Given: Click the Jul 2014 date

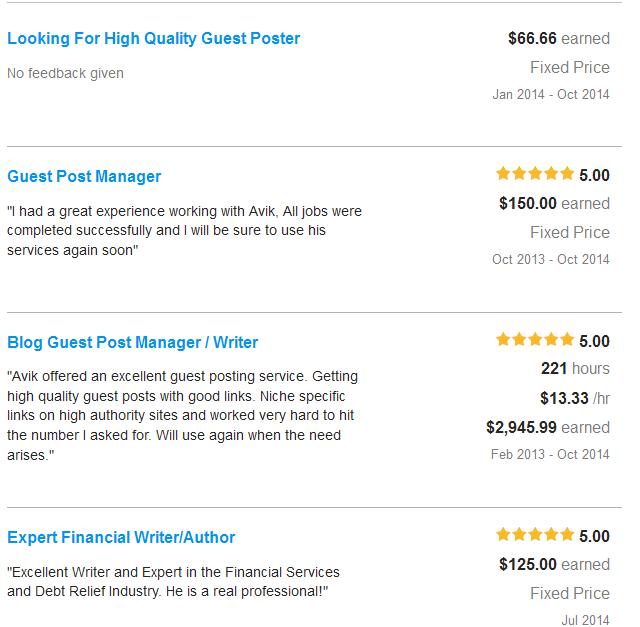Looking at the screenshot, I should point(585,620).
